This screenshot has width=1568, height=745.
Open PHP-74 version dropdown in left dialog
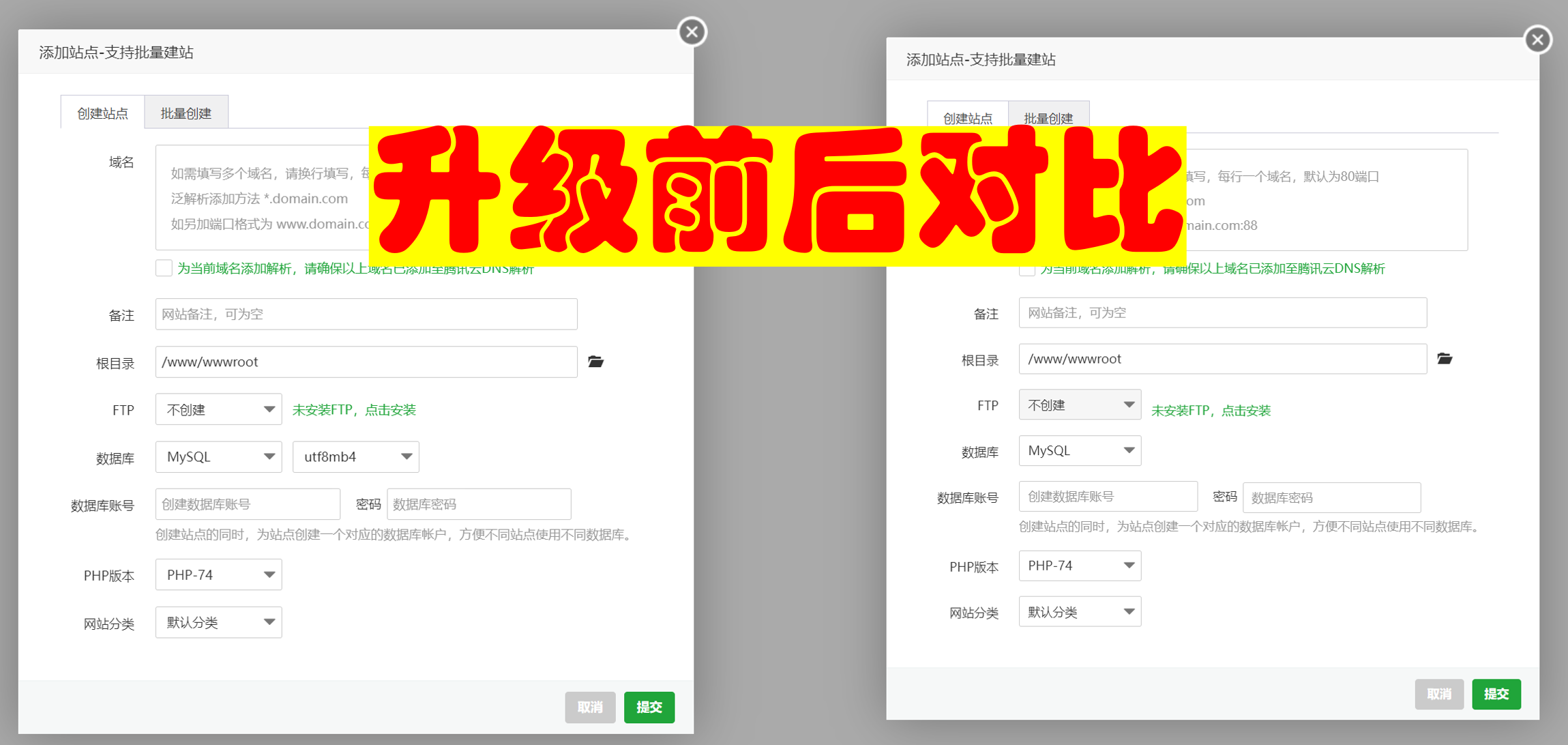218,575
